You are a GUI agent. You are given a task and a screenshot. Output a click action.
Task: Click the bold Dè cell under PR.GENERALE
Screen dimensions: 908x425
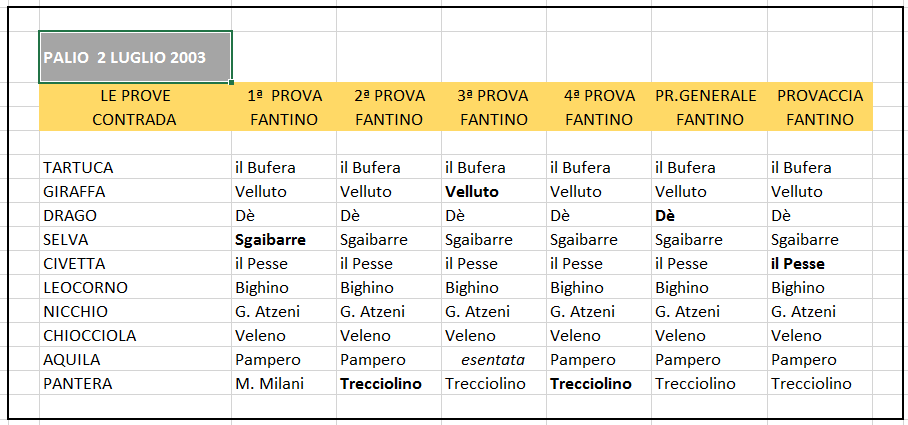709,216
